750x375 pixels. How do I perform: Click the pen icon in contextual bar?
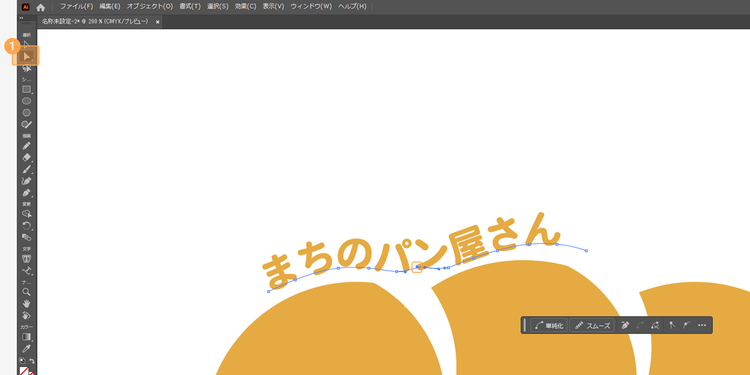coord(625,326)
